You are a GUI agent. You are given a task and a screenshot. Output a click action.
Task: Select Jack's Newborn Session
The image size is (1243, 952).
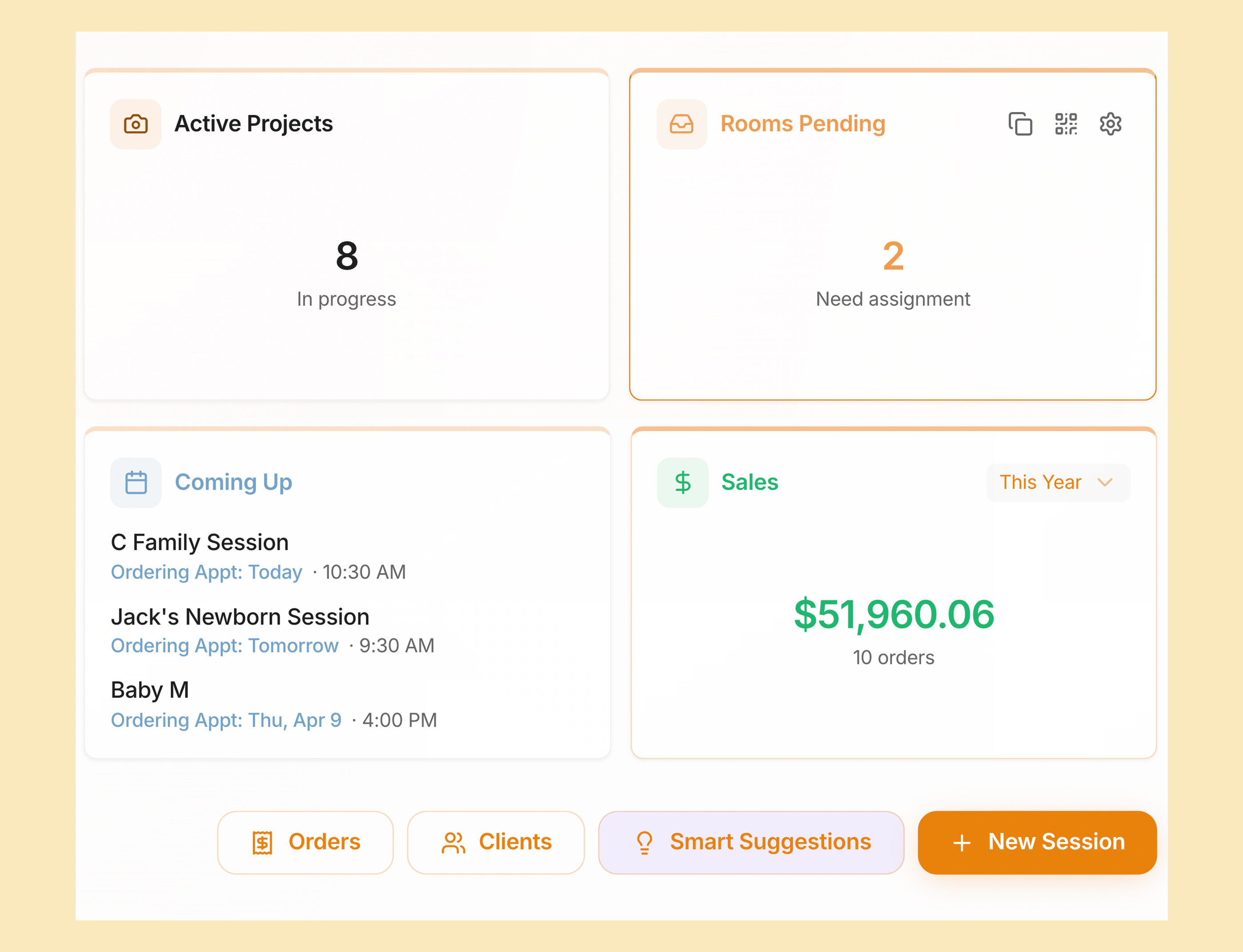click(x=240, y=617)
